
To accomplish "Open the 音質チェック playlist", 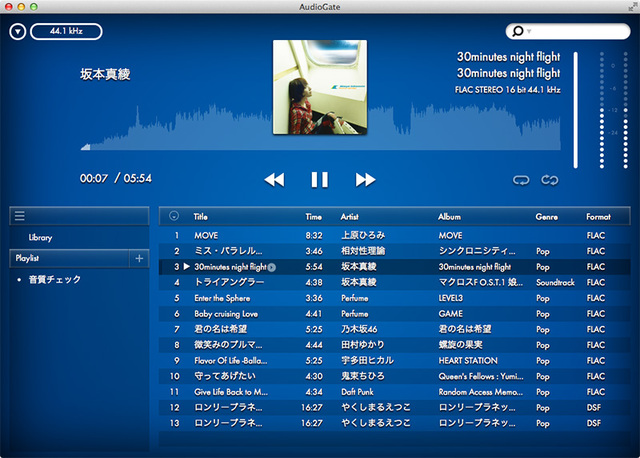I will 54,280.
